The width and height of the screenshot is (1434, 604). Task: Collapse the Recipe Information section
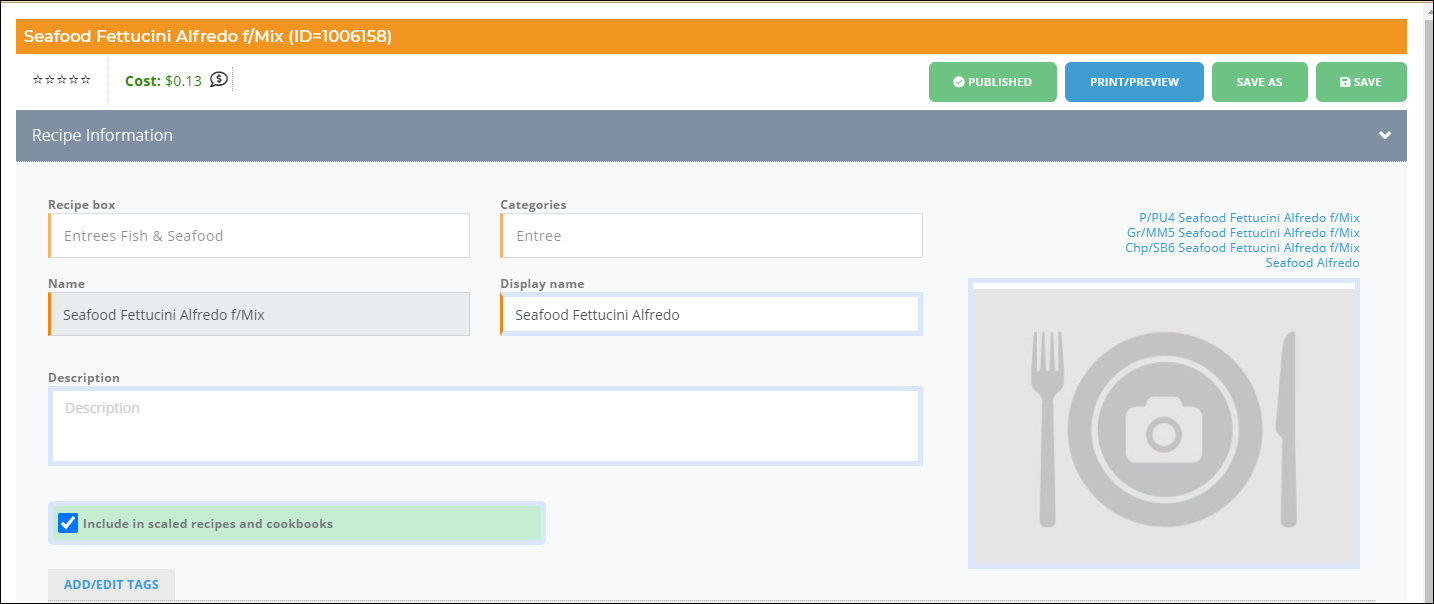click(x=1385, y=134)
